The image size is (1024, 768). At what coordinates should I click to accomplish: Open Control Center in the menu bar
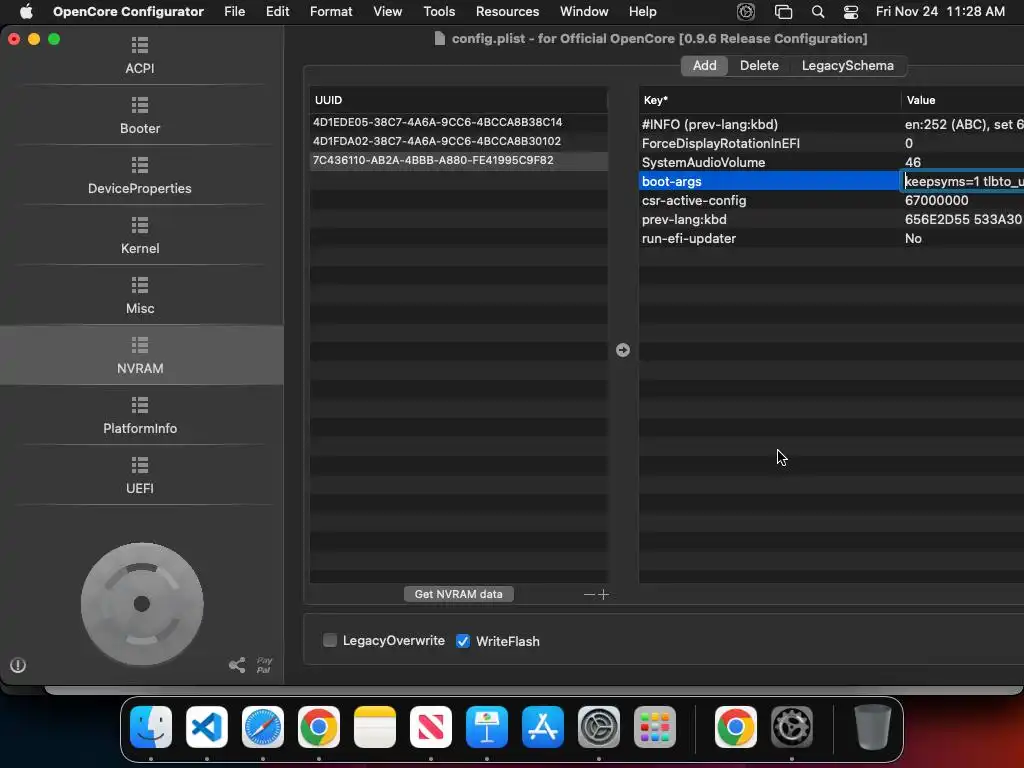pyautogui.click(x=851, y=12)
